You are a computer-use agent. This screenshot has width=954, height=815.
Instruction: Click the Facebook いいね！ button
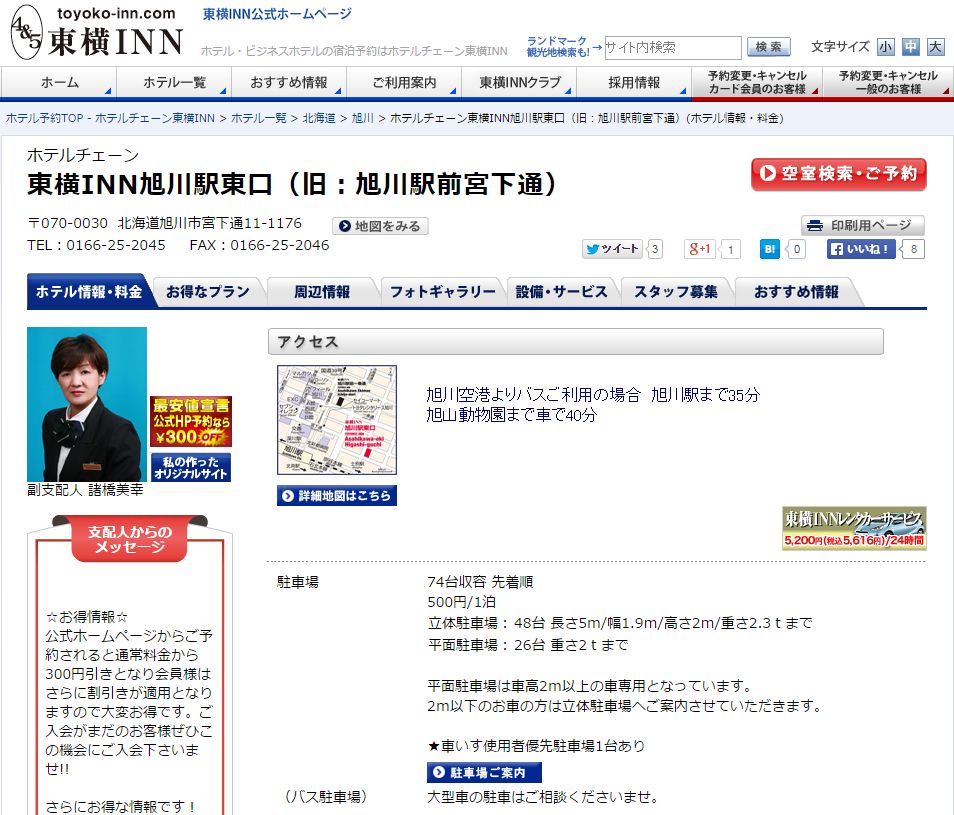[x=861, y=249]
